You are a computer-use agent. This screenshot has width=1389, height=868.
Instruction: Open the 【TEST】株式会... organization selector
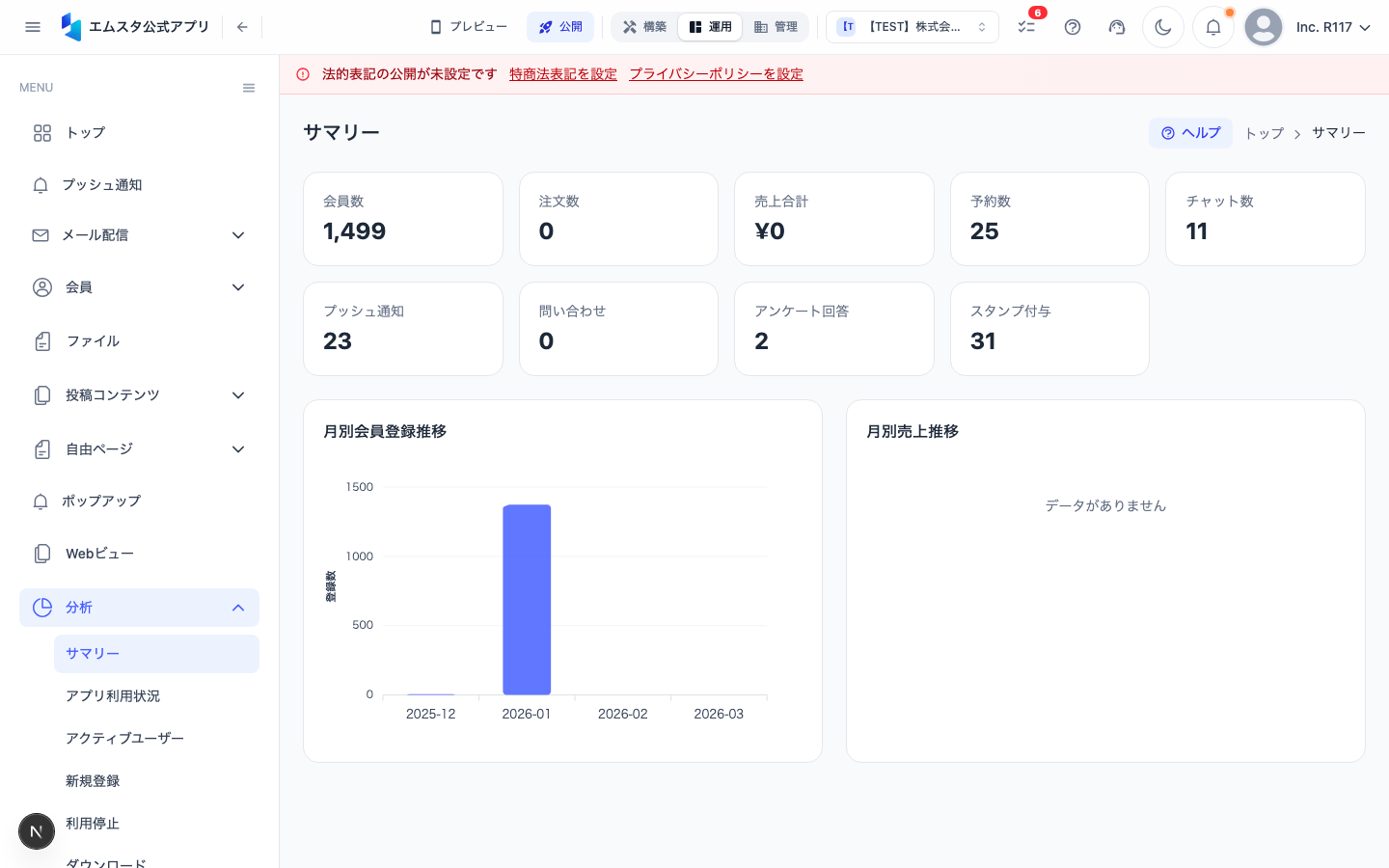(x=912, y=27)
